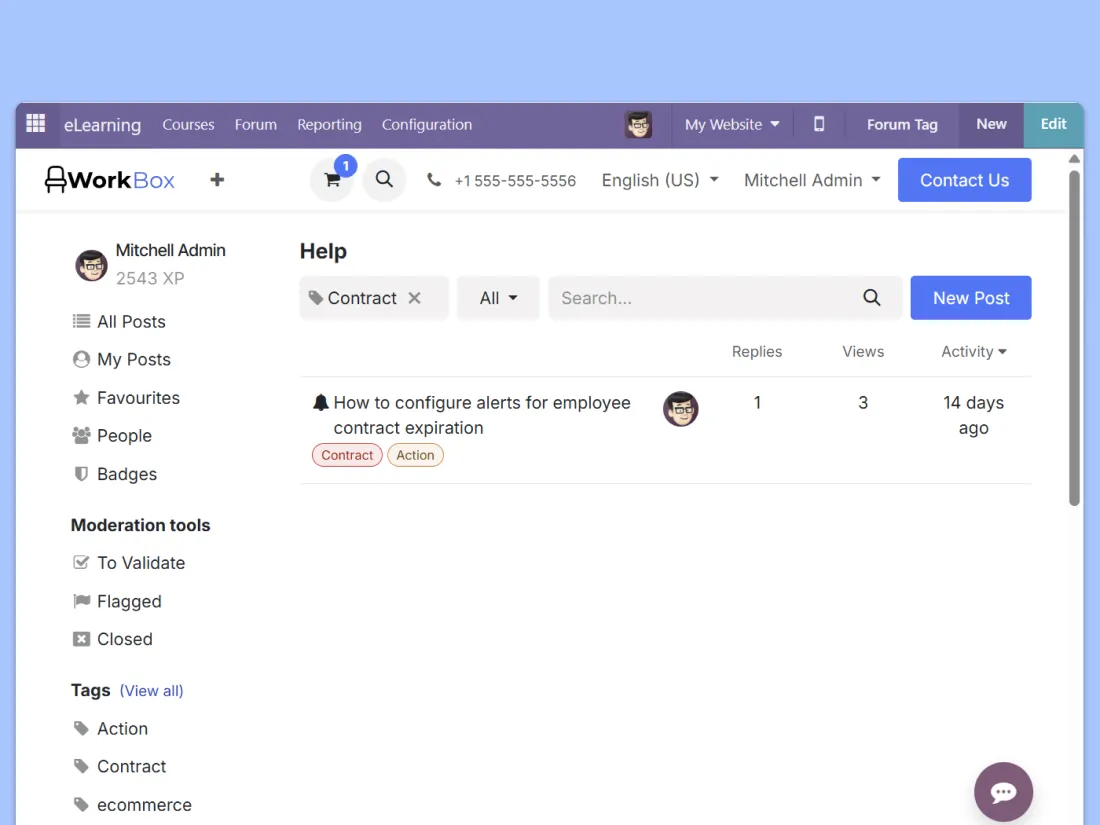Screen dimensions: 1100x825
Task: Remove the Contract tag filter
Action: (x=415, y=298)
